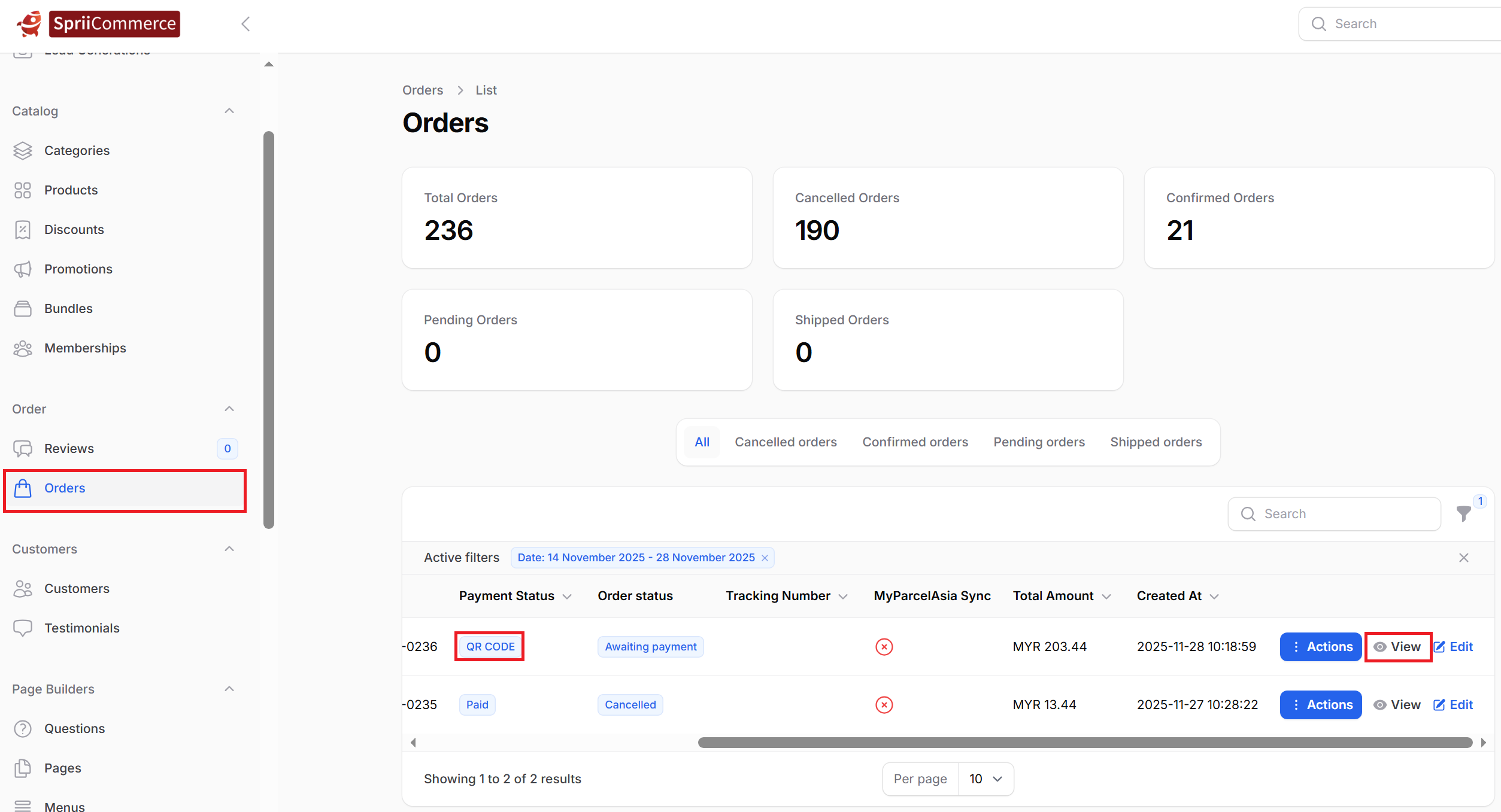
Task: Click MyParcelAsia sync status for order 0235
Action: [x=884, y=705]
